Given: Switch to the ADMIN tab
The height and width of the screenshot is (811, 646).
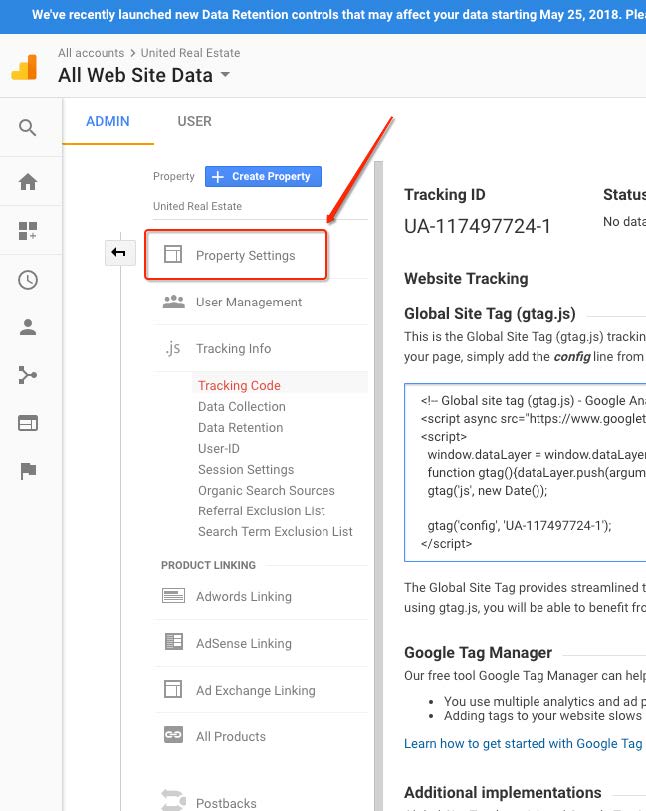Looking at the screenshot, I should tap(108, 122).
